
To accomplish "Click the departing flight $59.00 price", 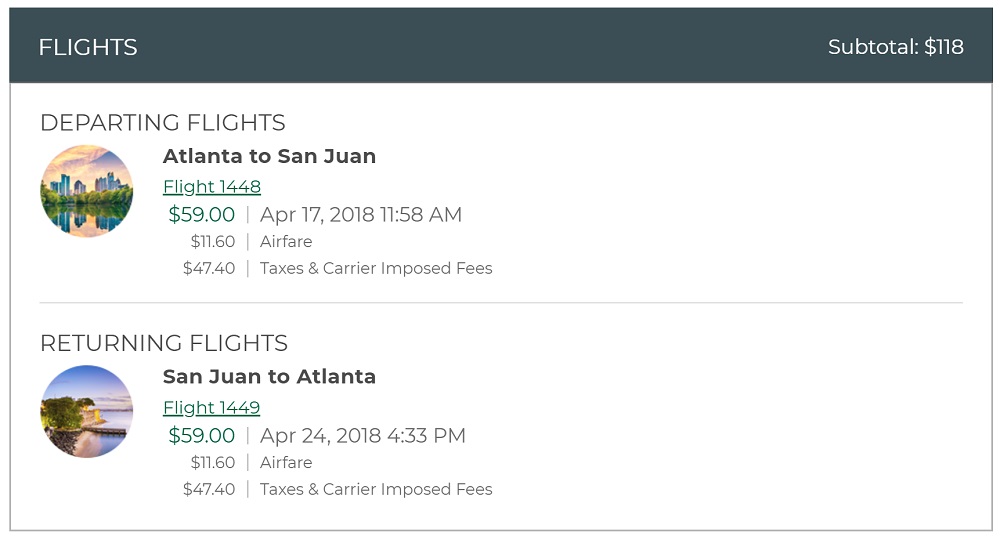I will 202,215.
